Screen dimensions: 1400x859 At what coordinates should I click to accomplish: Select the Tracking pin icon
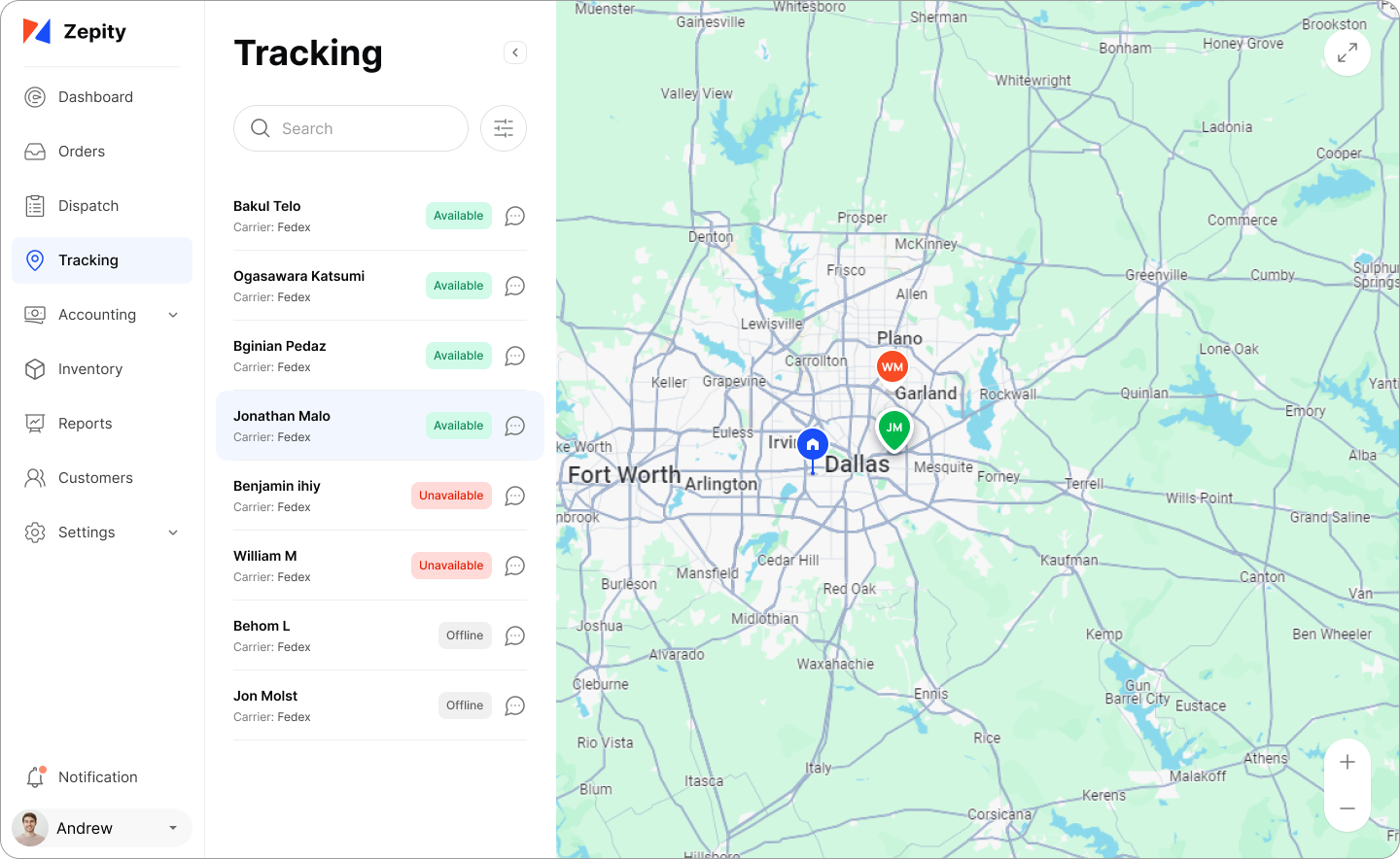(35, 259)
